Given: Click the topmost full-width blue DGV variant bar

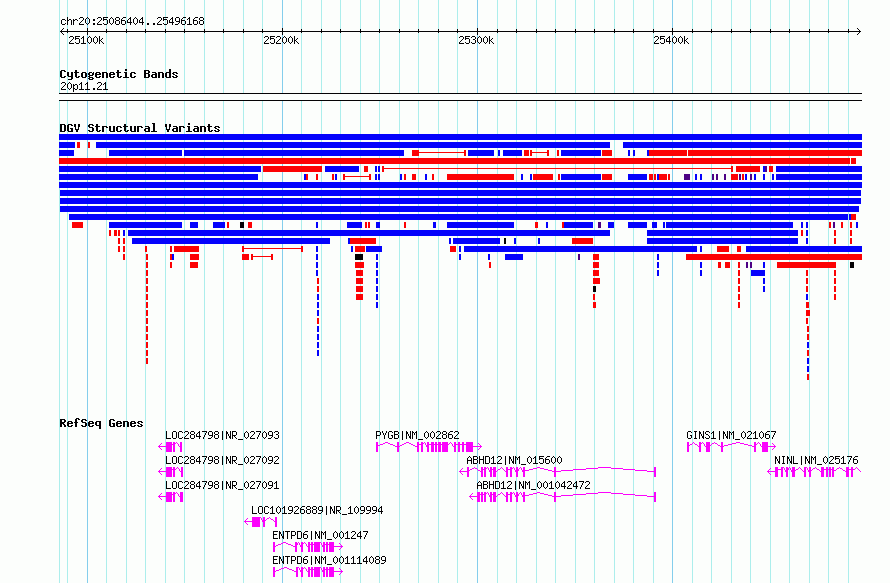Looking at the screenshot, I should pos(460,137).
